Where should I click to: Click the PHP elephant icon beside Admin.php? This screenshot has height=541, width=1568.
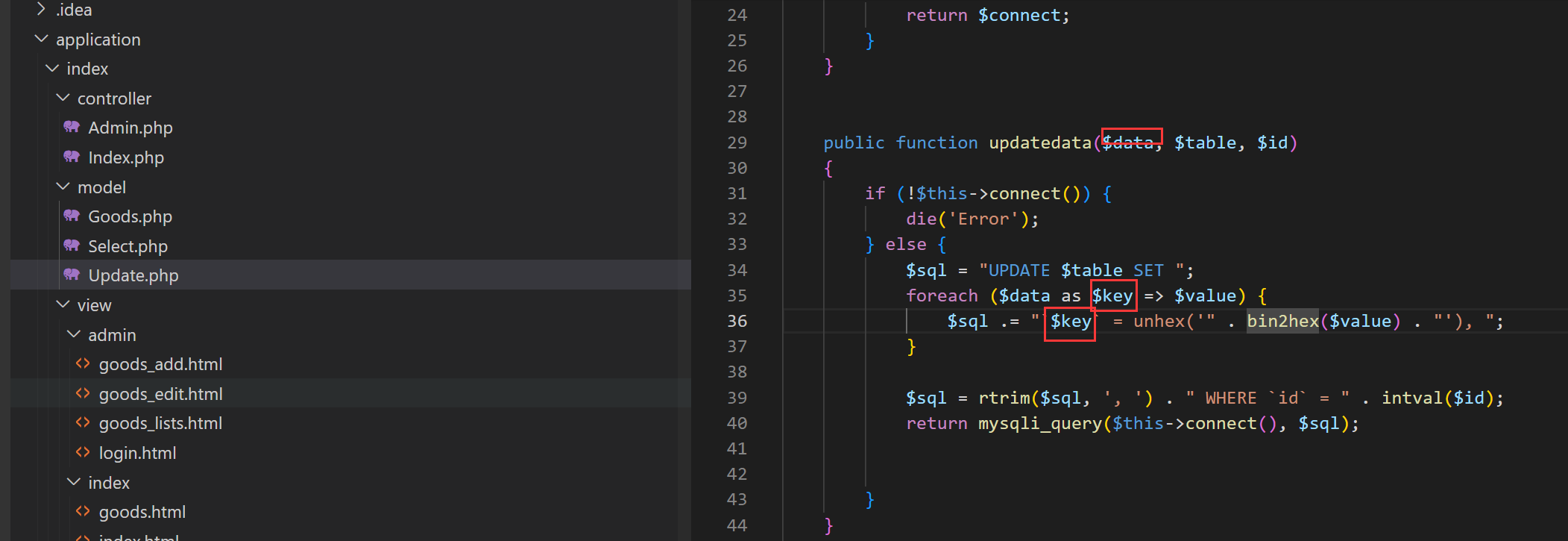pos(72,127)
